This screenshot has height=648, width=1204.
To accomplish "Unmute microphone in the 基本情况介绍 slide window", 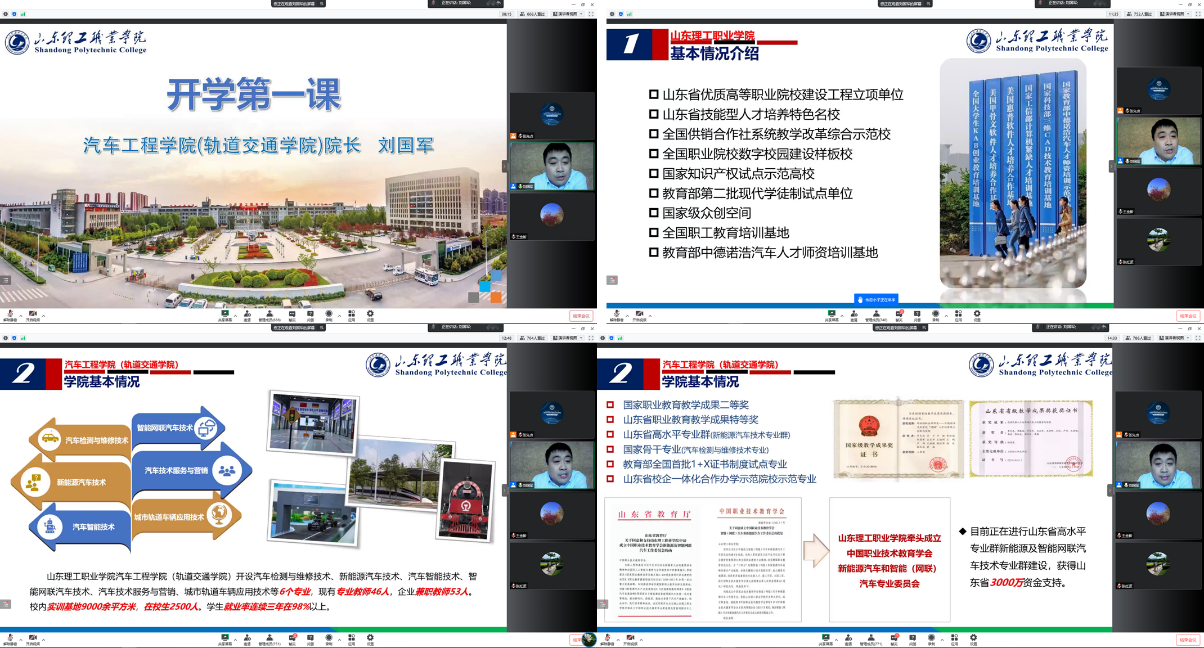I will coord(617,313).
